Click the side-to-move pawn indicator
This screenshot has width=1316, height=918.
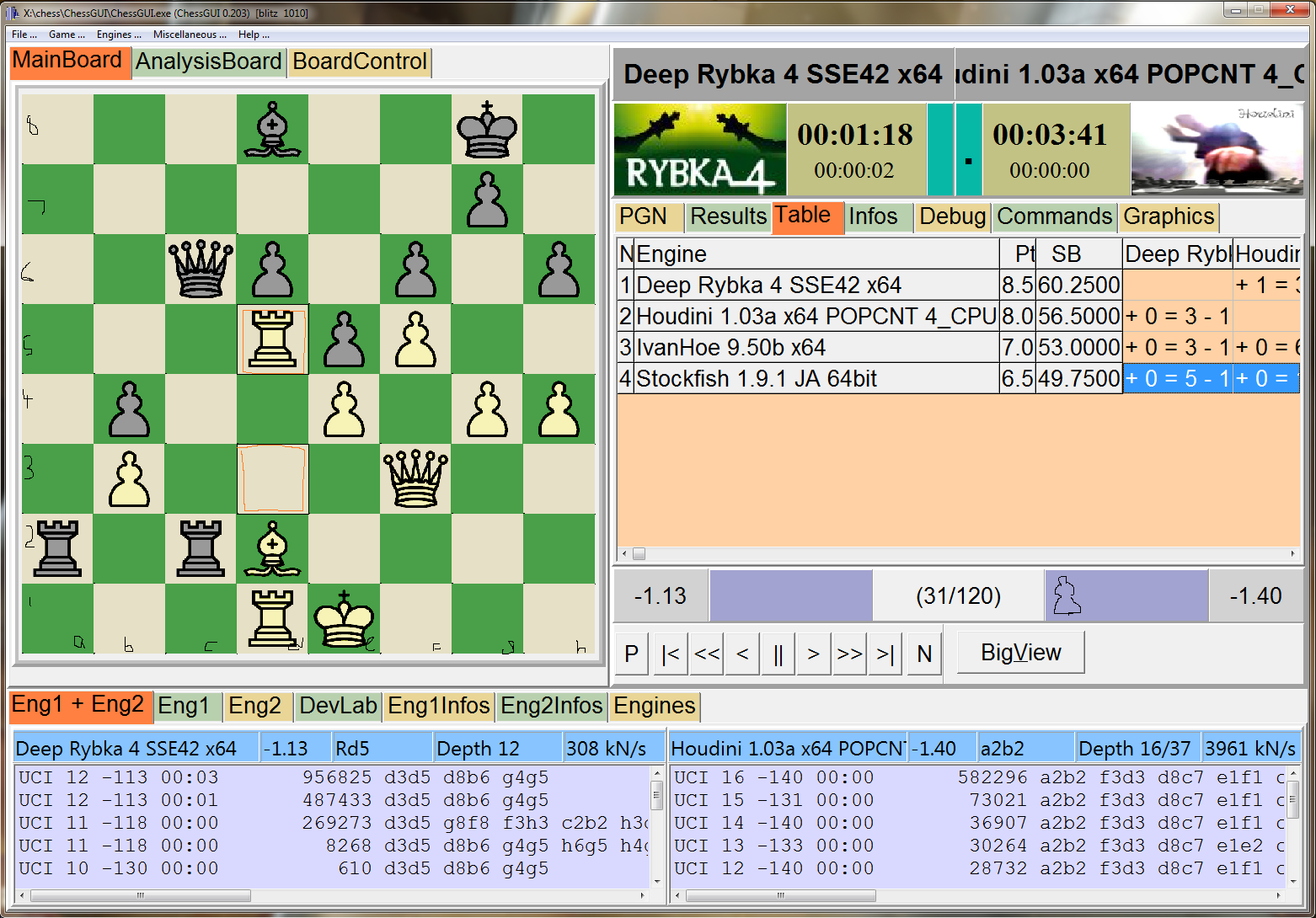coord(1067,595)
